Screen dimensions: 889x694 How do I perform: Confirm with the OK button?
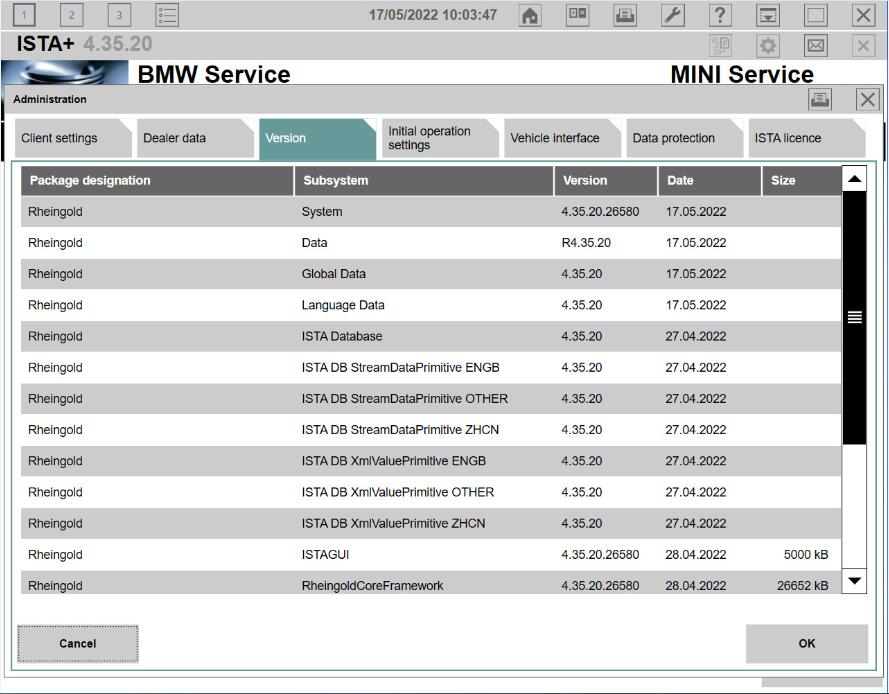pyautogui.click(x=807, y=644)
